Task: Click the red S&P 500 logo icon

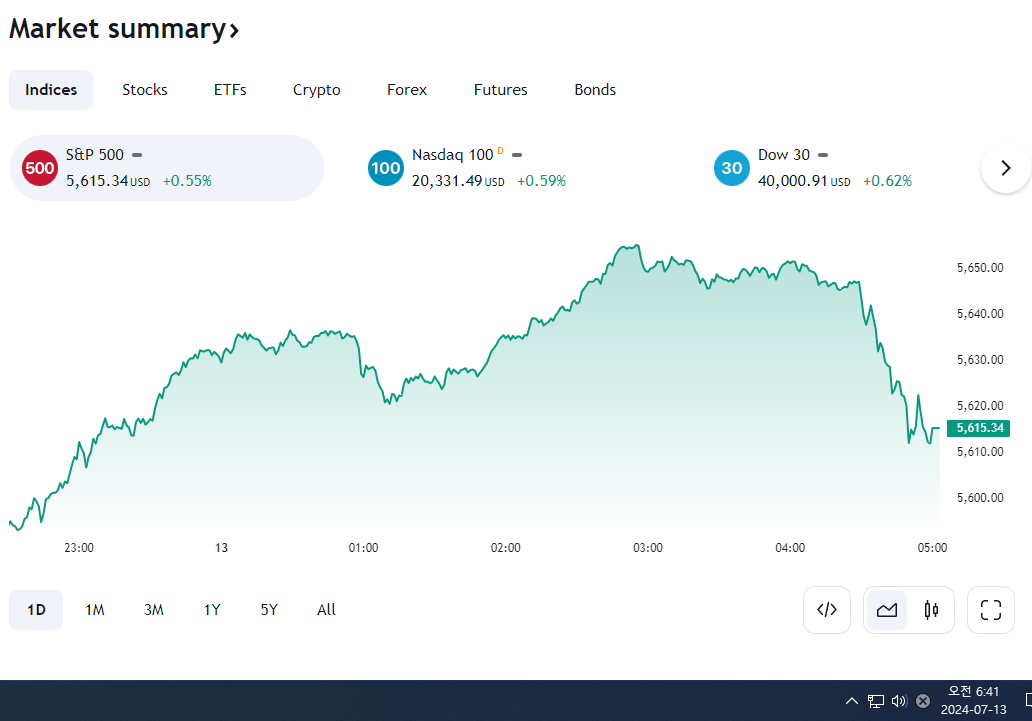Action: click(x=40, y=168)
